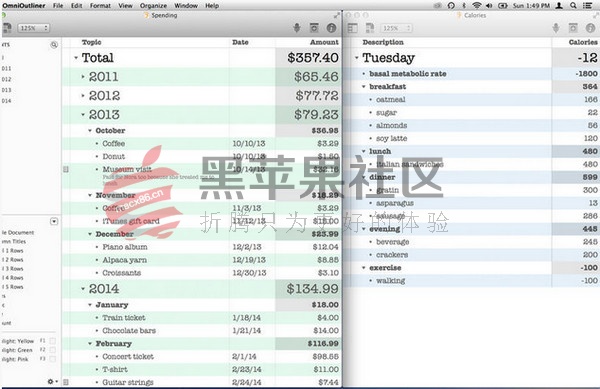Screen dimensions: 600x389
Task: Click the Concert ticket amount cell
Action: (x=326, y=356)
